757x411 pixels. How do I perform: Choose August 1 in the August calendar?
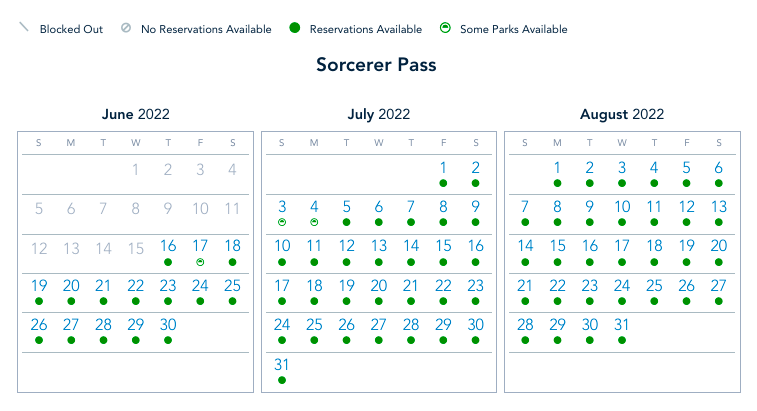click(557, 168)
